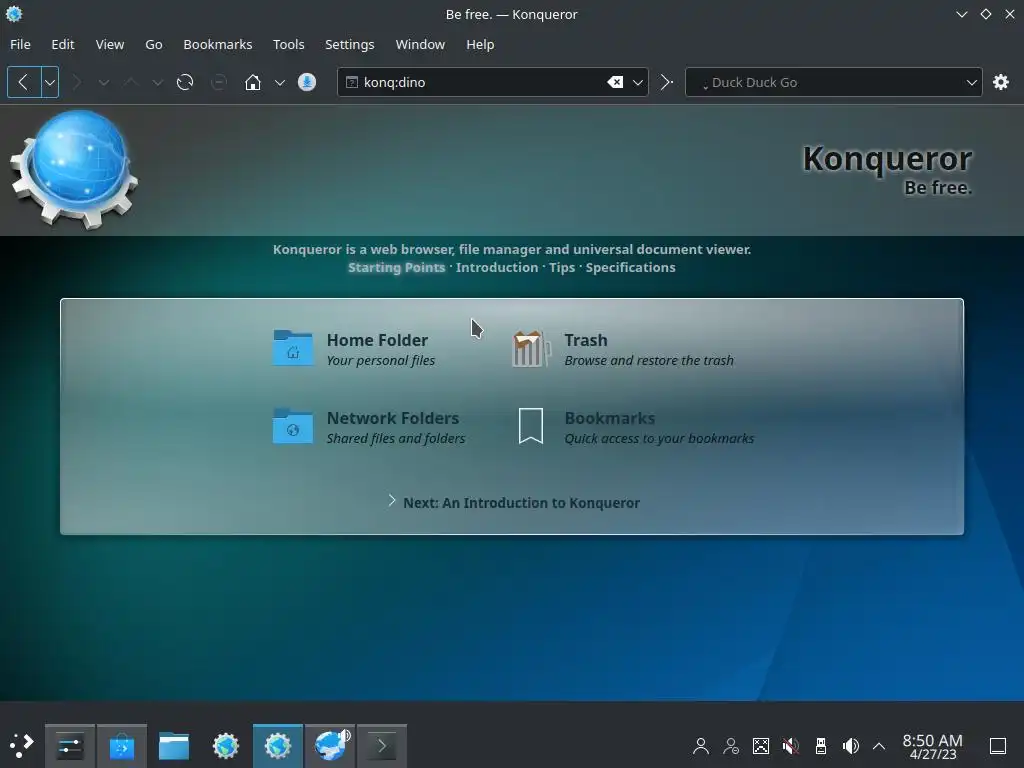Screen dimensions: 1024x768
Task: Open the Dolphin file manager taskbar icon
Action: 174,746
